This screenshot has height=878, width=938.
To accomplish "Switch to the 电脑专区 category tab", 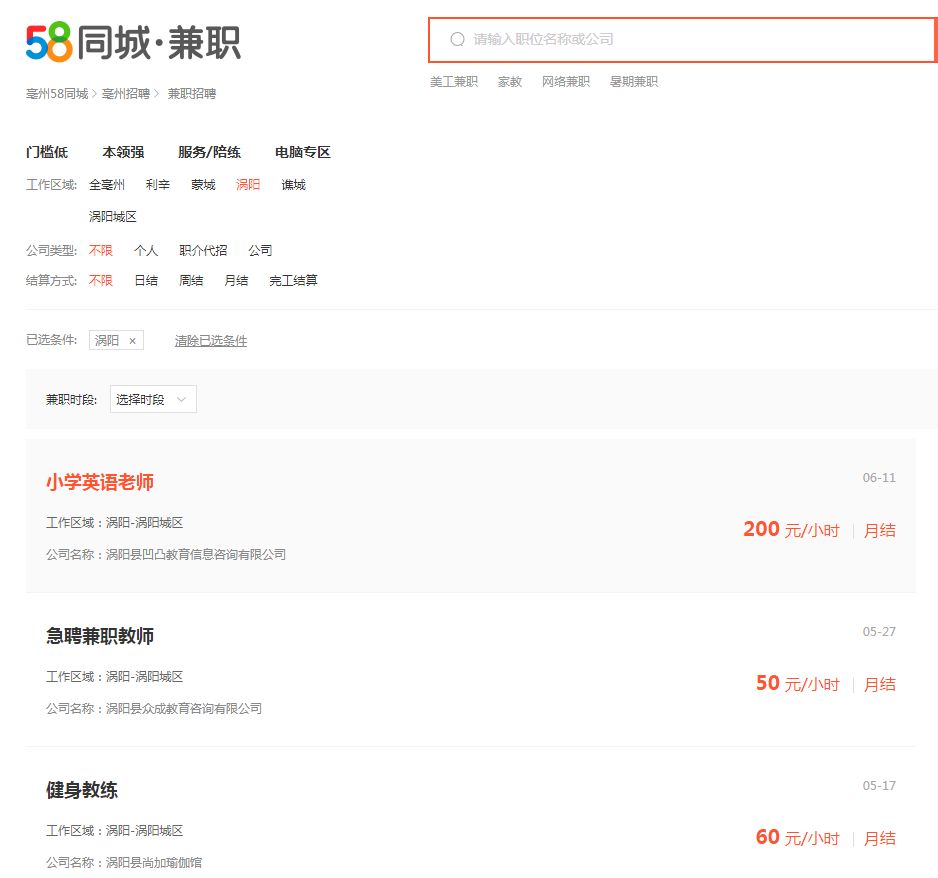I will (x=302, y=153).
